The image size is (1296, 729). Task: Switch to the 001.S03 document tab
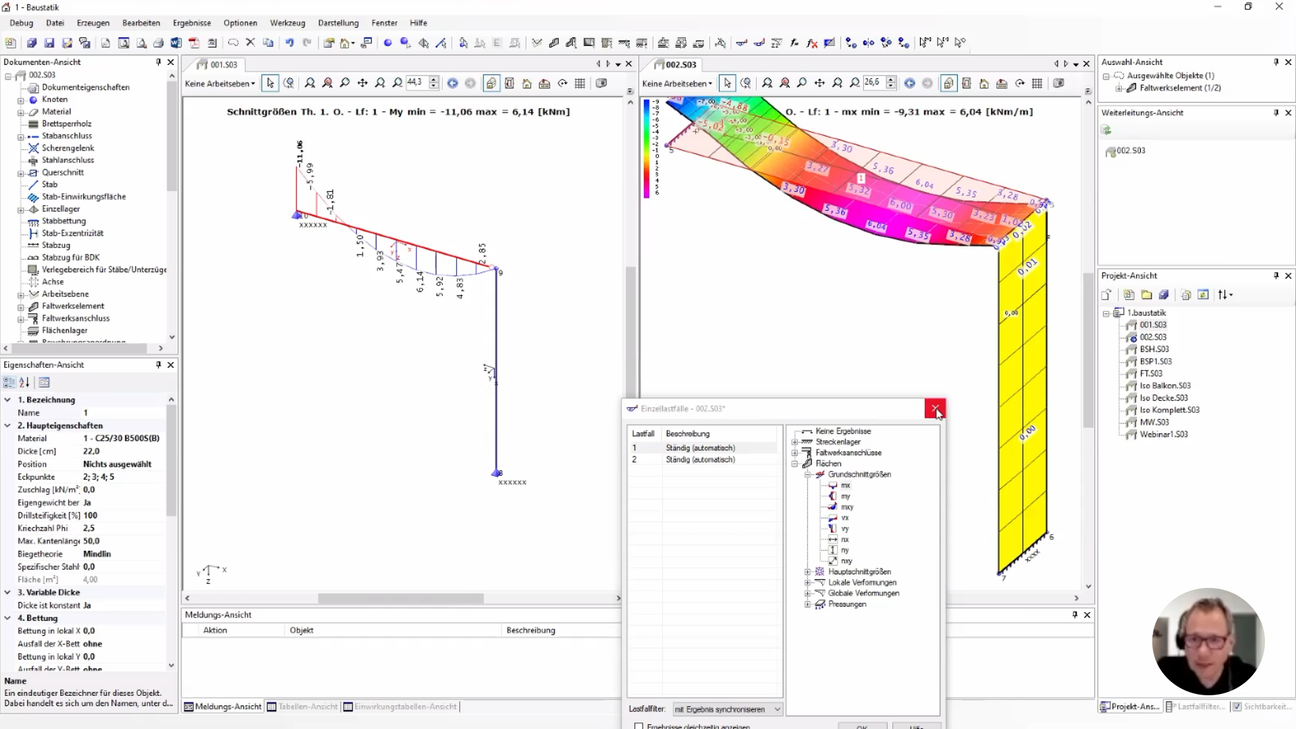point(222,64)
